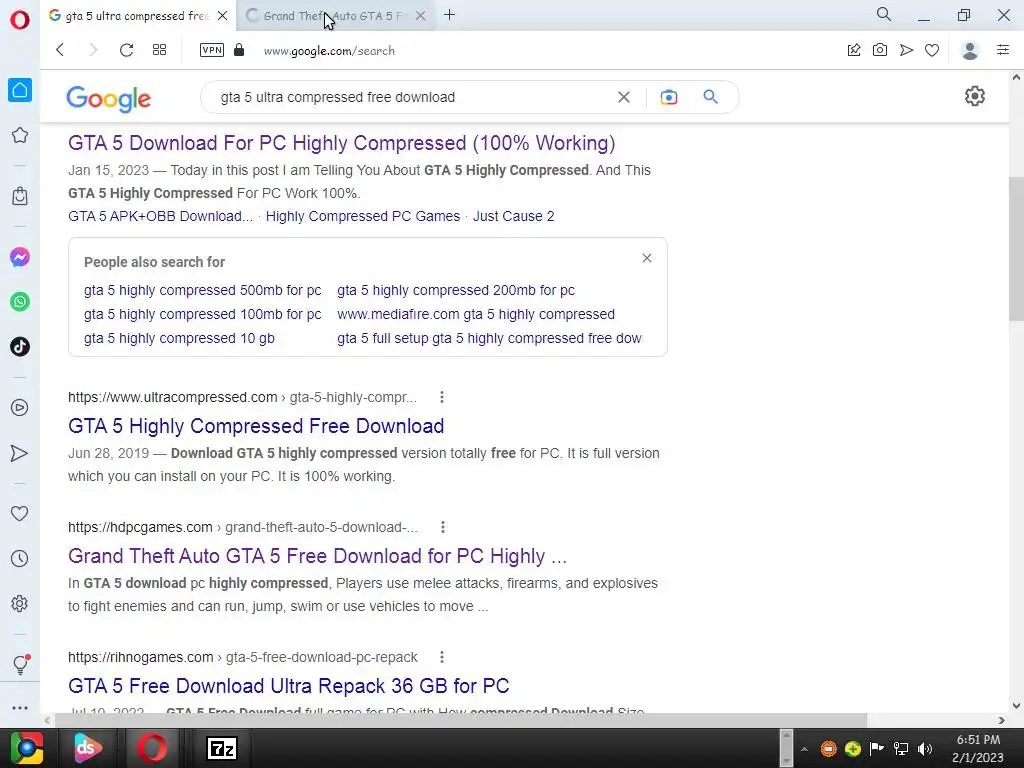
Task: Close the gta 5 ultra compressed tab
Action: pos(223,16)
